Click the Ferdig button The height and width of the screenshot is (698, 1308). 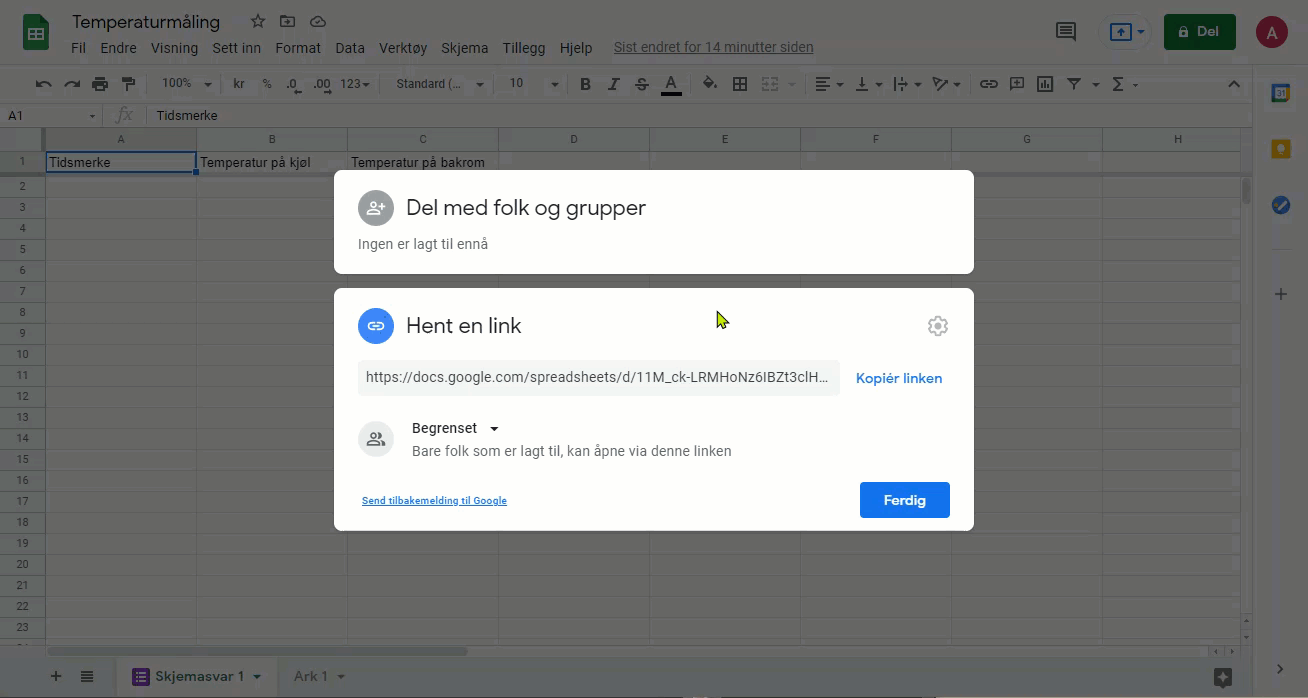[x=905, y=500]
